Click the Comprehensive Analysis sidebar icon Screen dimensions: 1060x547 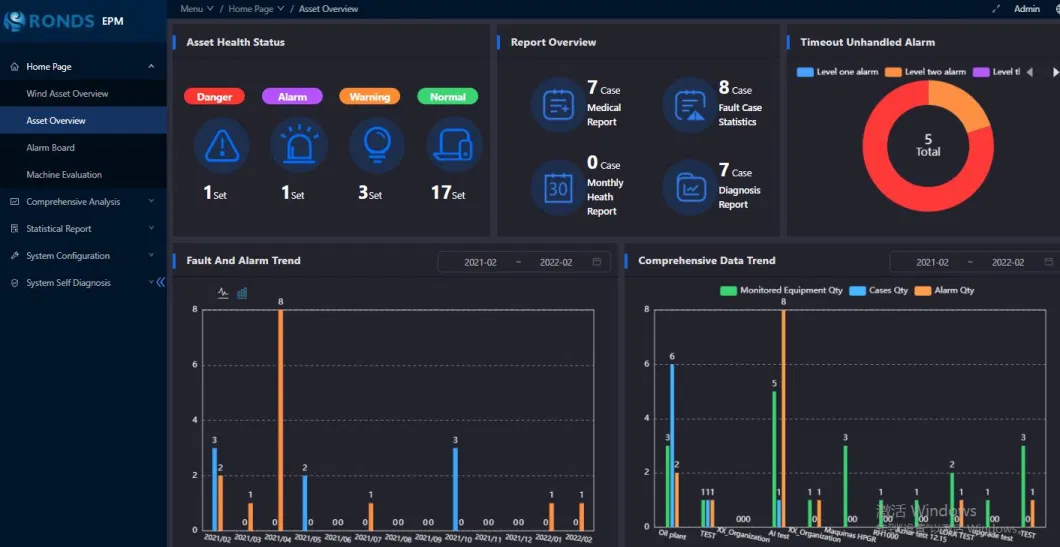coord(14,201)
